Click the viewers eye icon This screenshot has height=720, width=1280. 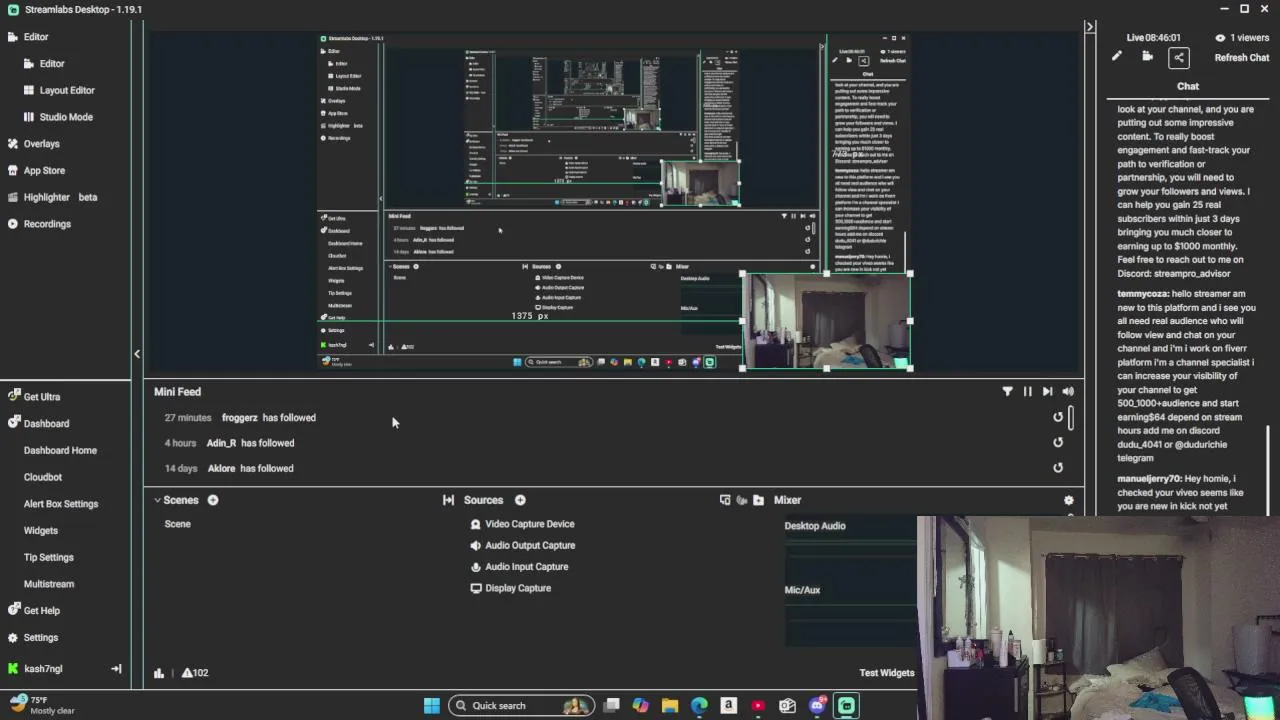tap(1220, 38)
